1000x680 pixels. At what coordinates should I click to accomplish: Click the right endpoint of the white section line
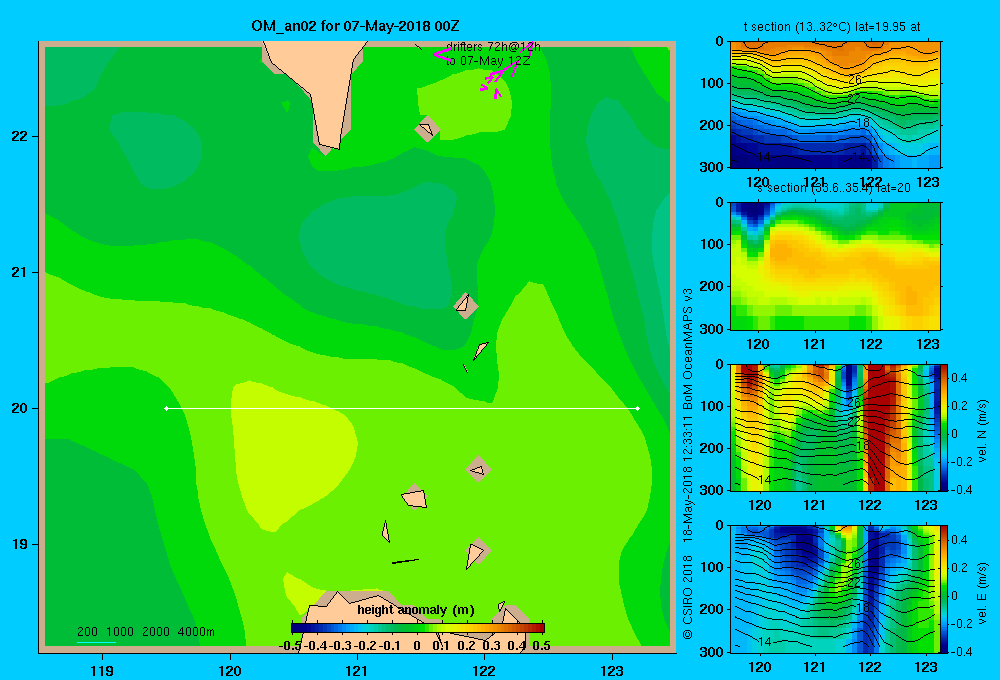(x=638, y=408)
